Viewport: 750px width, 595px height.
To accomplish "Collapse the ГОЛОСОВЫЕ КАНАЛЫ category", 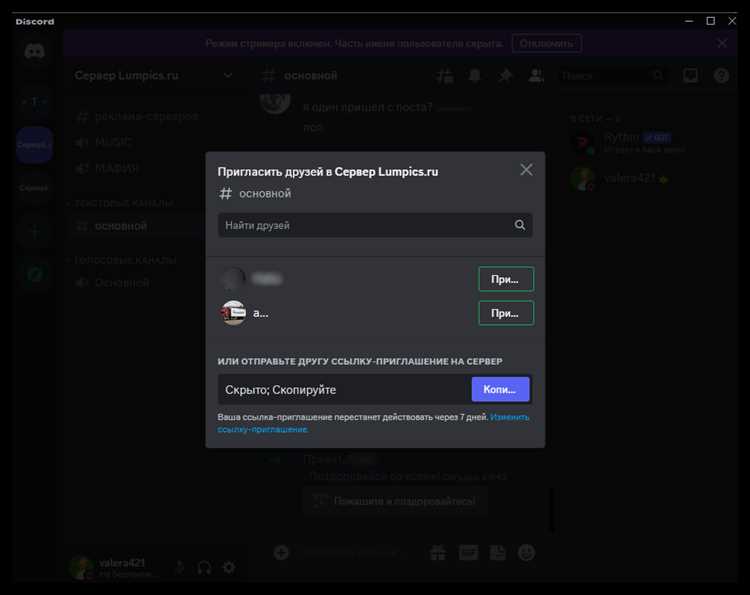I will (x=122, y=260).
